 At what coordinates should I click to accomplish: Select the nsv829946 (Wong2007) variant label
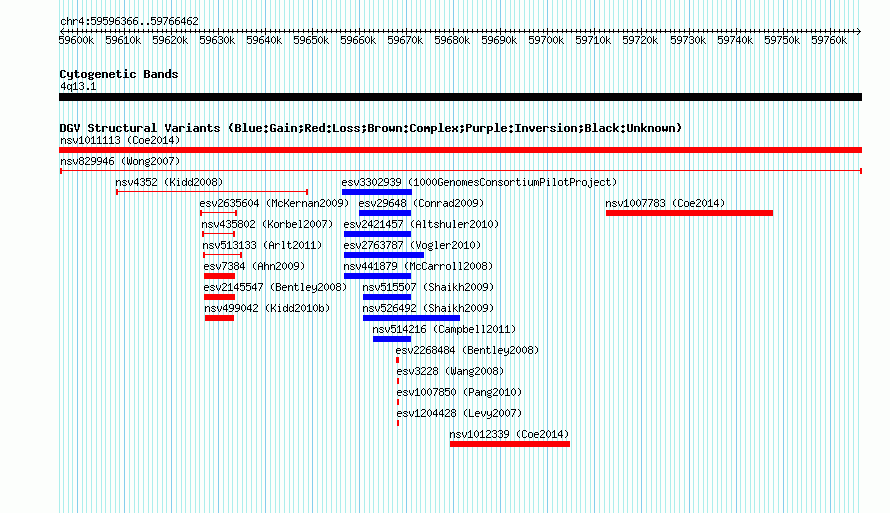[x=120, y=161]
